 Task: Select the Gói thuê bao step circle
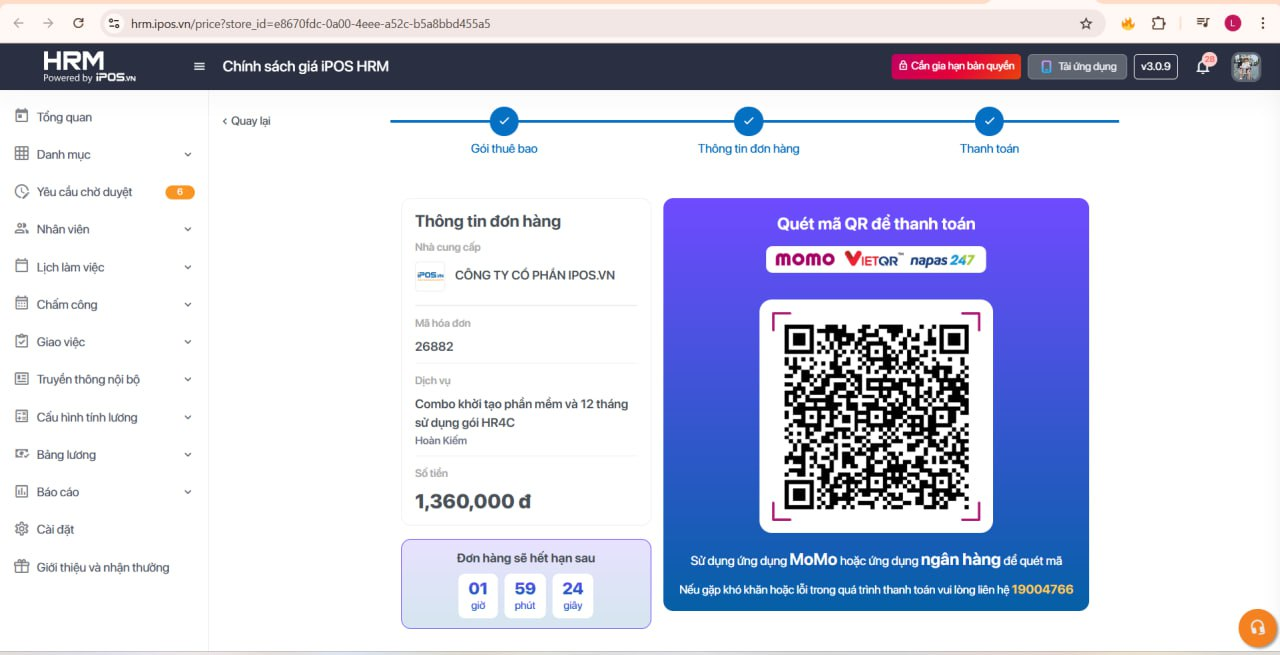504,121
